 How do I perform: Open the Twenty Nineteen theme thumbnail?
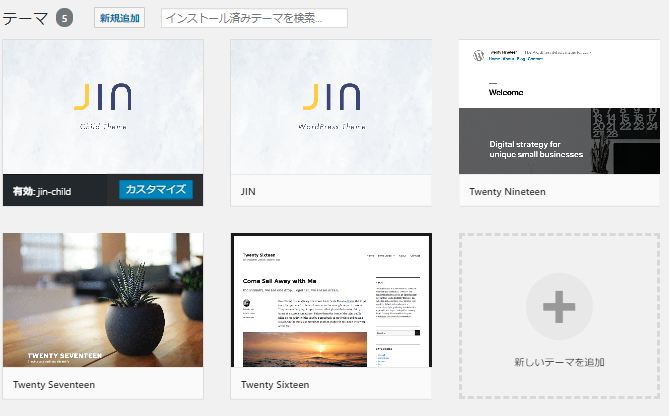click(559, 107)
